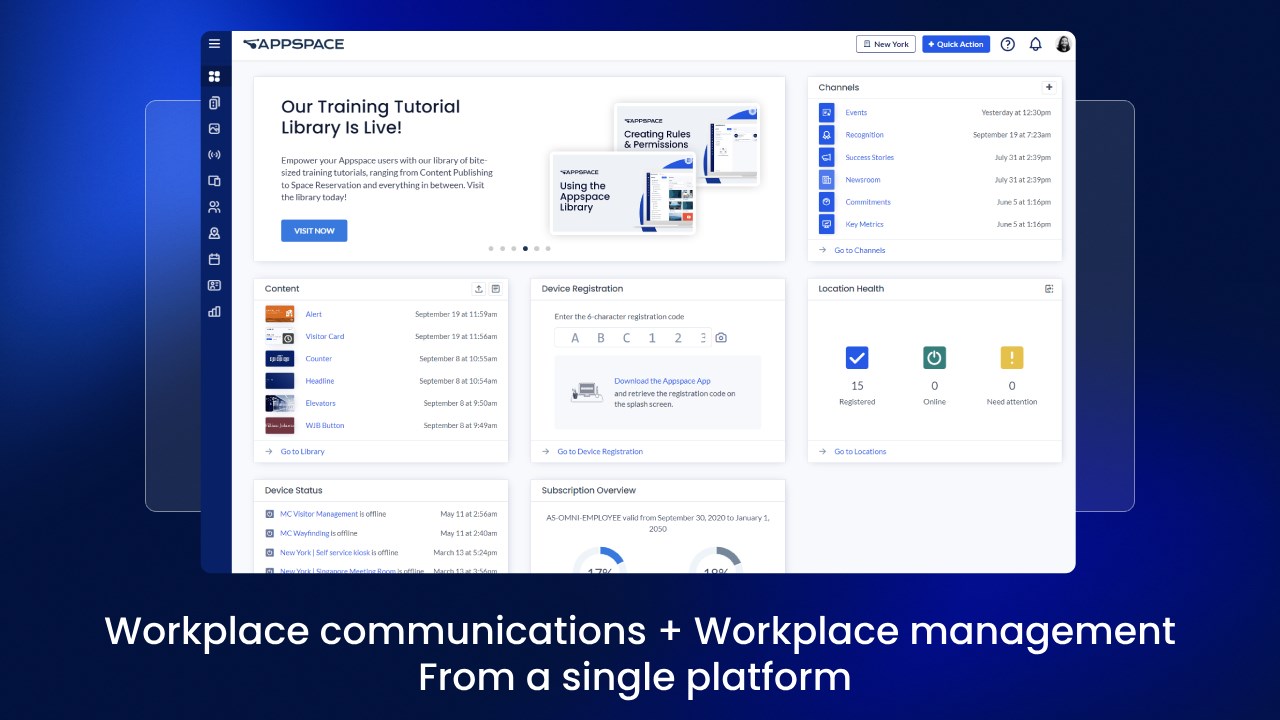Select the third carousel dot

coord(514,248)
